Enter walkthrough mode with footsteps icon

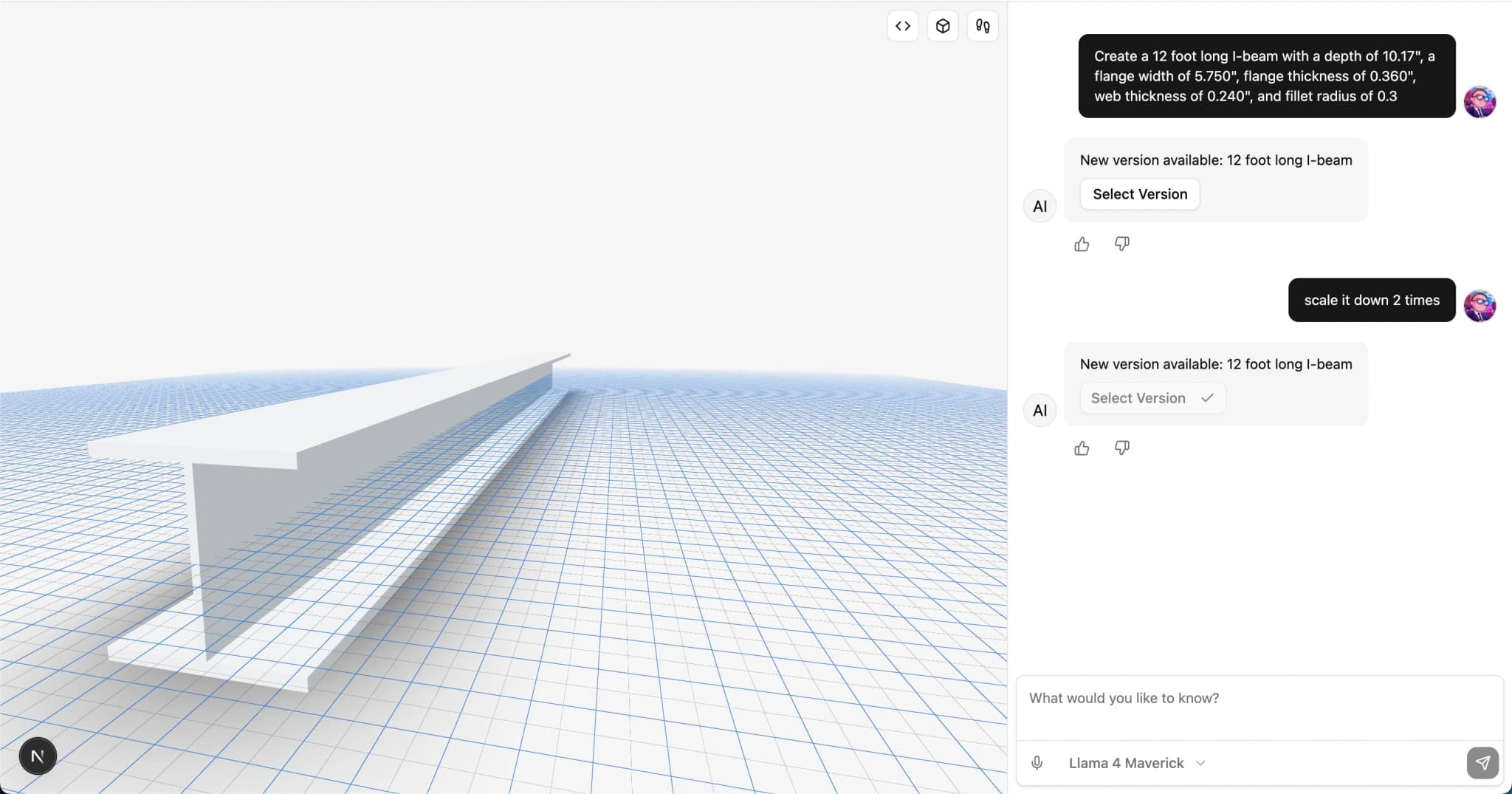tap(982, 26)
